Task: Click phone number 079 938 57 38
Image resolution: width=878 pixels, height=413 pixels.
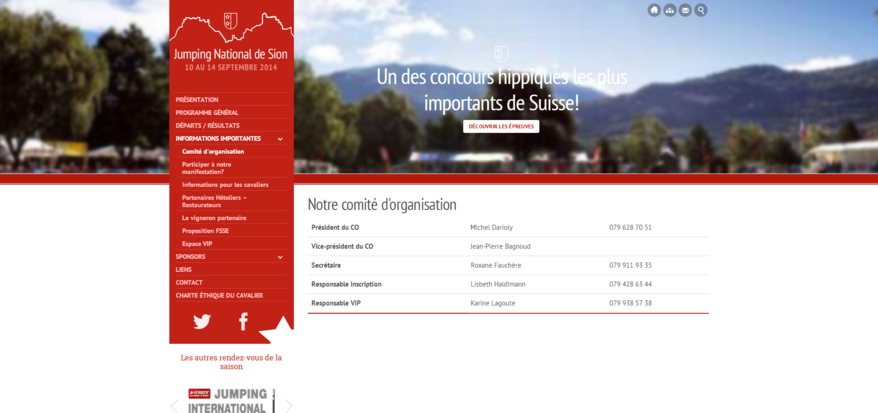Action: click(x=631, y=303)
